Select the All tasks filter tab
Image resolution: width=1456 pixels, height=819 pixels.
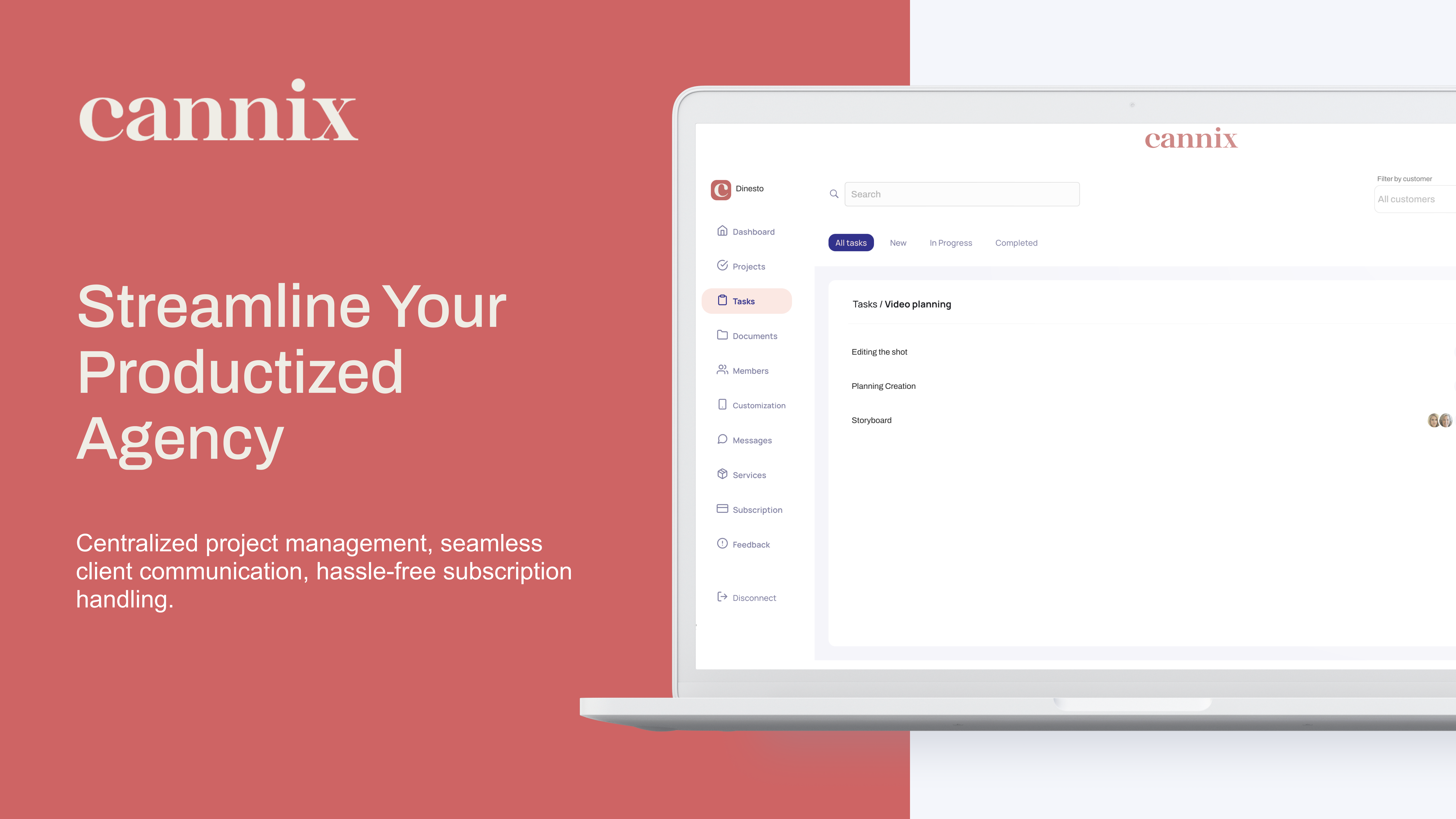pyautogui.click(x=851, y=242)
